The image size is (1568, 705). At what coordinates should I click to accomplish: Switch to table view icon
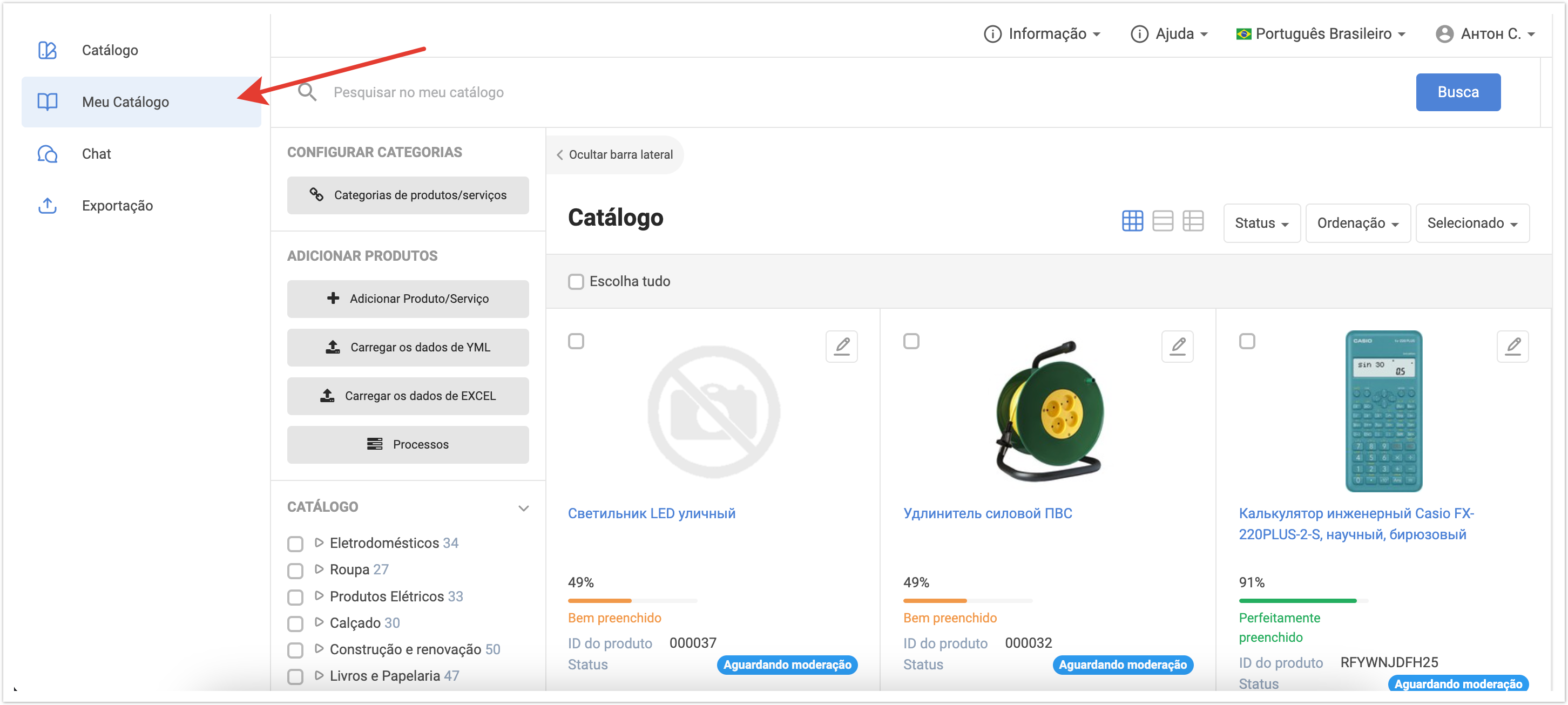point(1193,221)
